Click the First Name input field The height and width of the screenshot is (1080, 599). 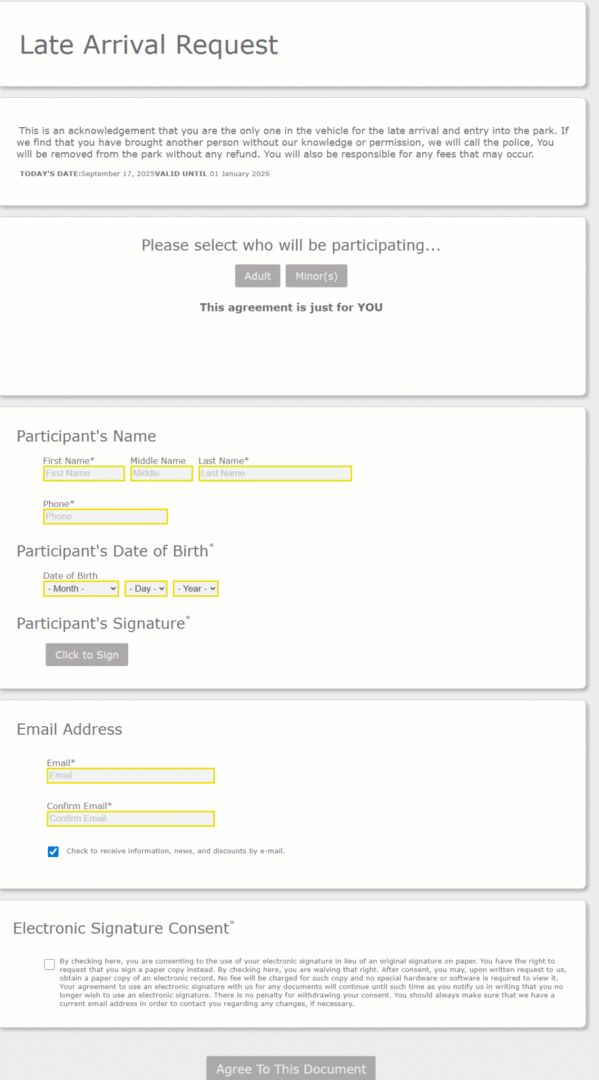84,473
